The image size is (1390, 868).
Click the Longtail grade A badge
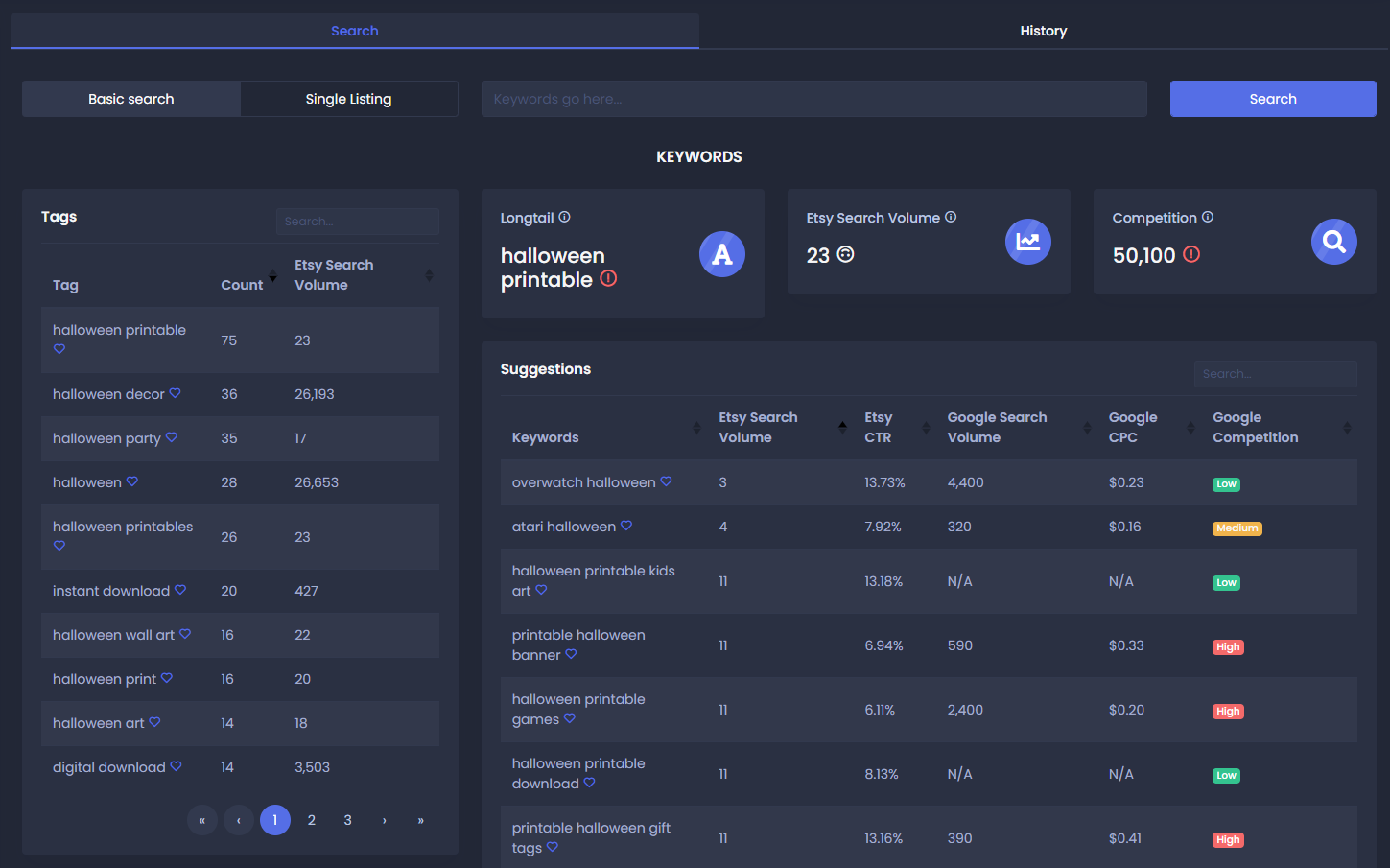722,254
